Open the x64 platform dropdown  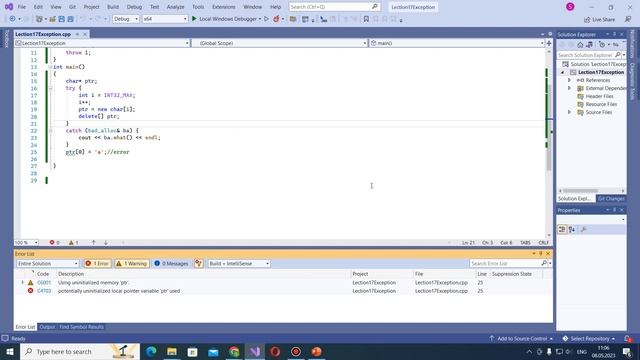pos(164,19)
